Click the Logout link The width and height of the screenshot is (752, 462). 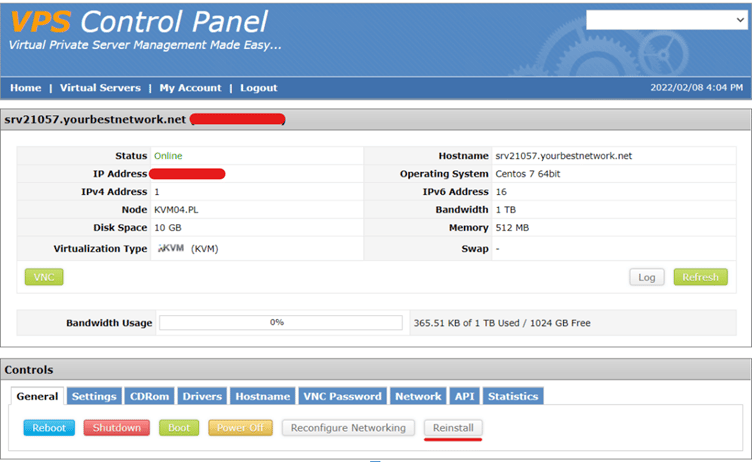click(x=258, y=88)
